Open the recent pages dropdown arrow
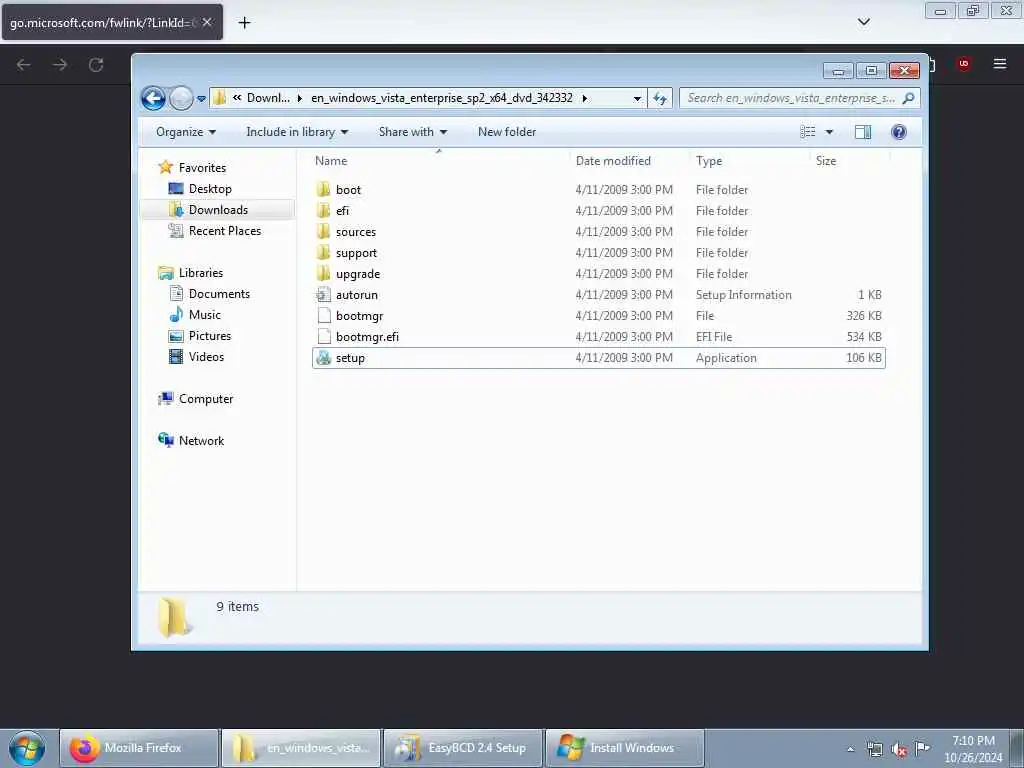This screenshot has height=768, width=1024. point(201,99)
